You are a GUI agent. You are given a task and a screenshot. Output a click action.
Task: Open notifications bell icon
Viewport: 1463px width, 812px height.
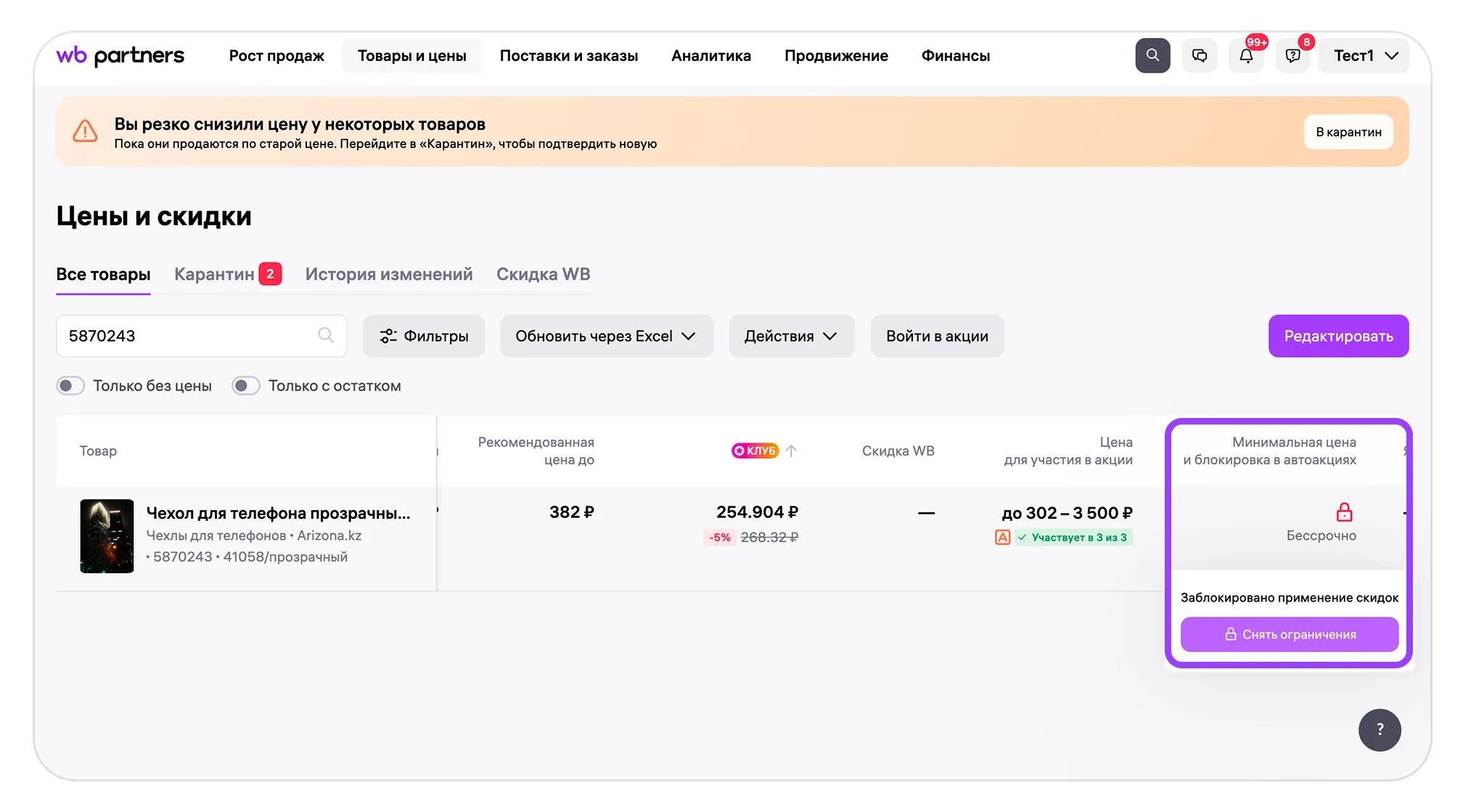(x=1246, y=56)
